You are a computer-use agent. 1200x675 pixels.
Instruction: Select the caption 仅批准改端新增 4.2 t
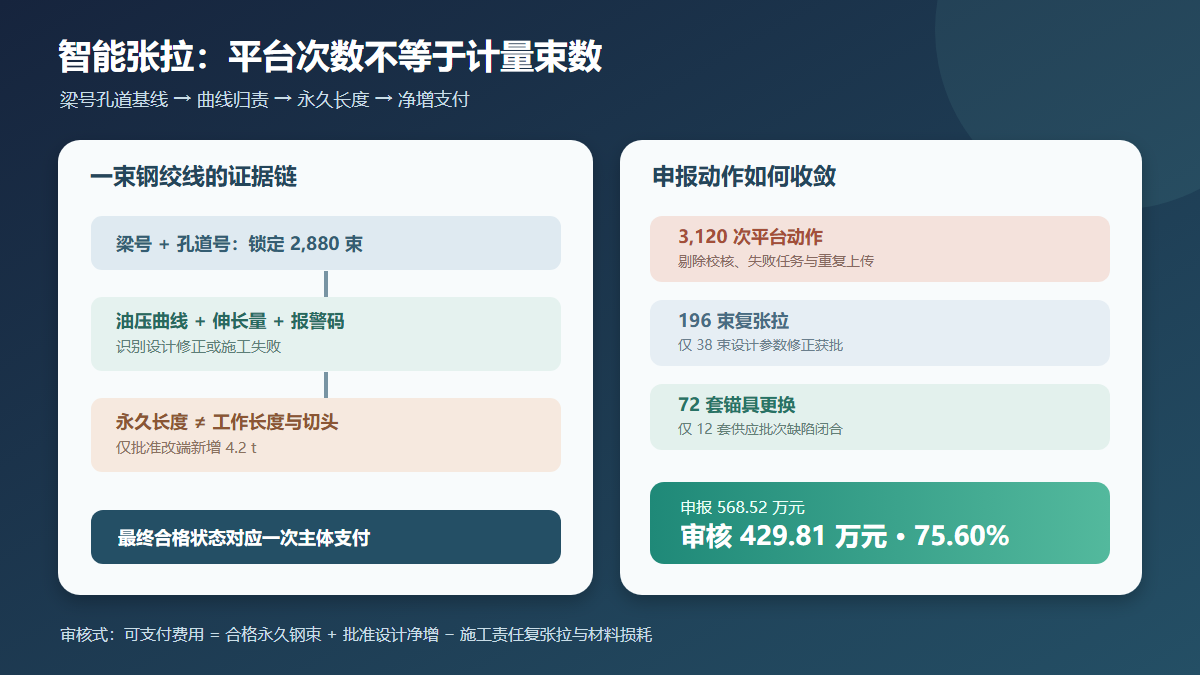[186, 448]
